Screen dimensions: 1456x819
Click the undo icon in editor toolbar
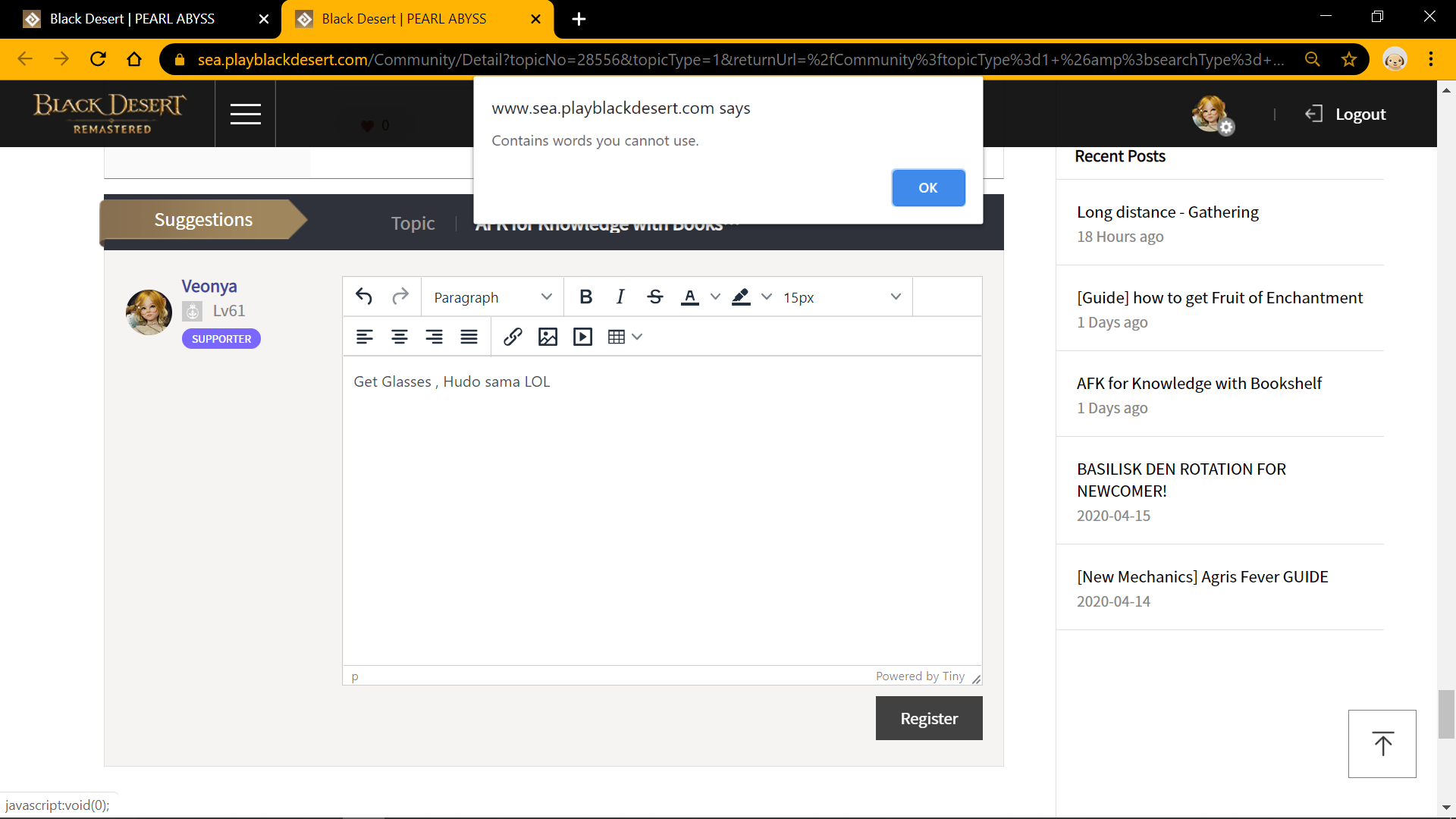point(364,297)
